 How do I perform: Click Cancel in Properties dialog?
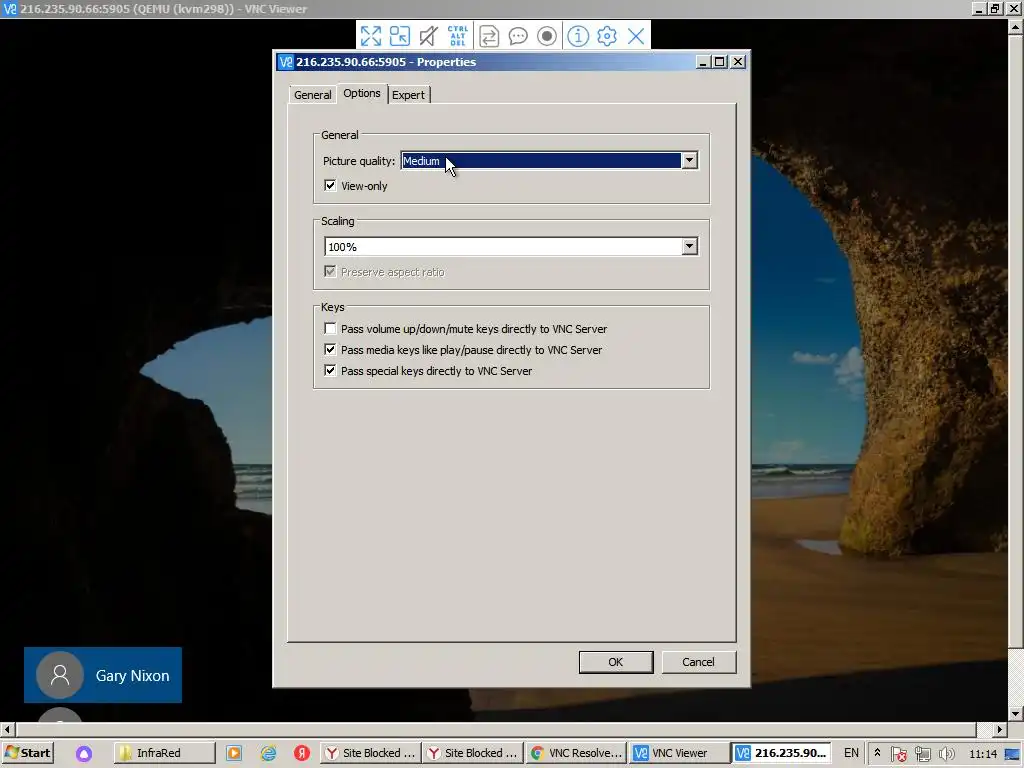point(699,662)
